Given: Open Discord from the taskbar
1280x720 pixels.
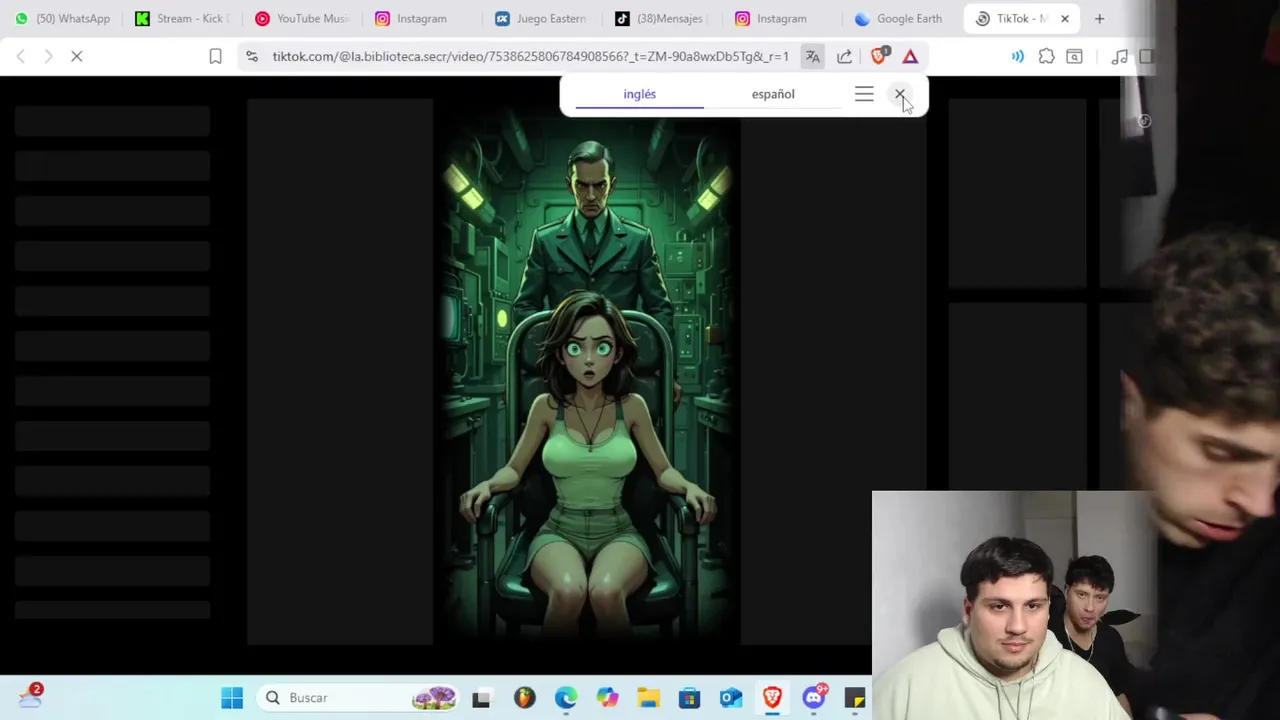Looking at the screenshot, I should [x=814, y=697].
